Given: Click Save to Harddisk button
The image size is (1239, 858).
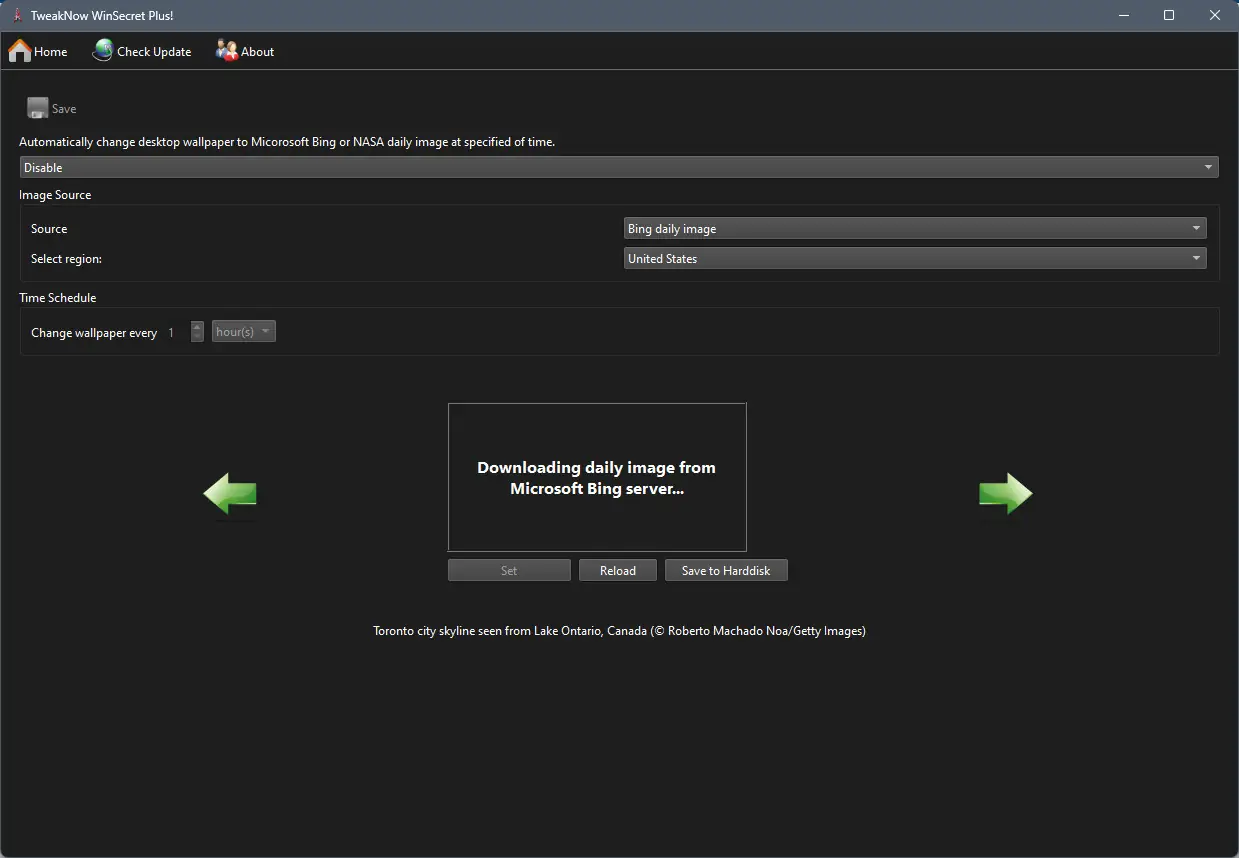Looking at the screenshot, I should [726, 570].
